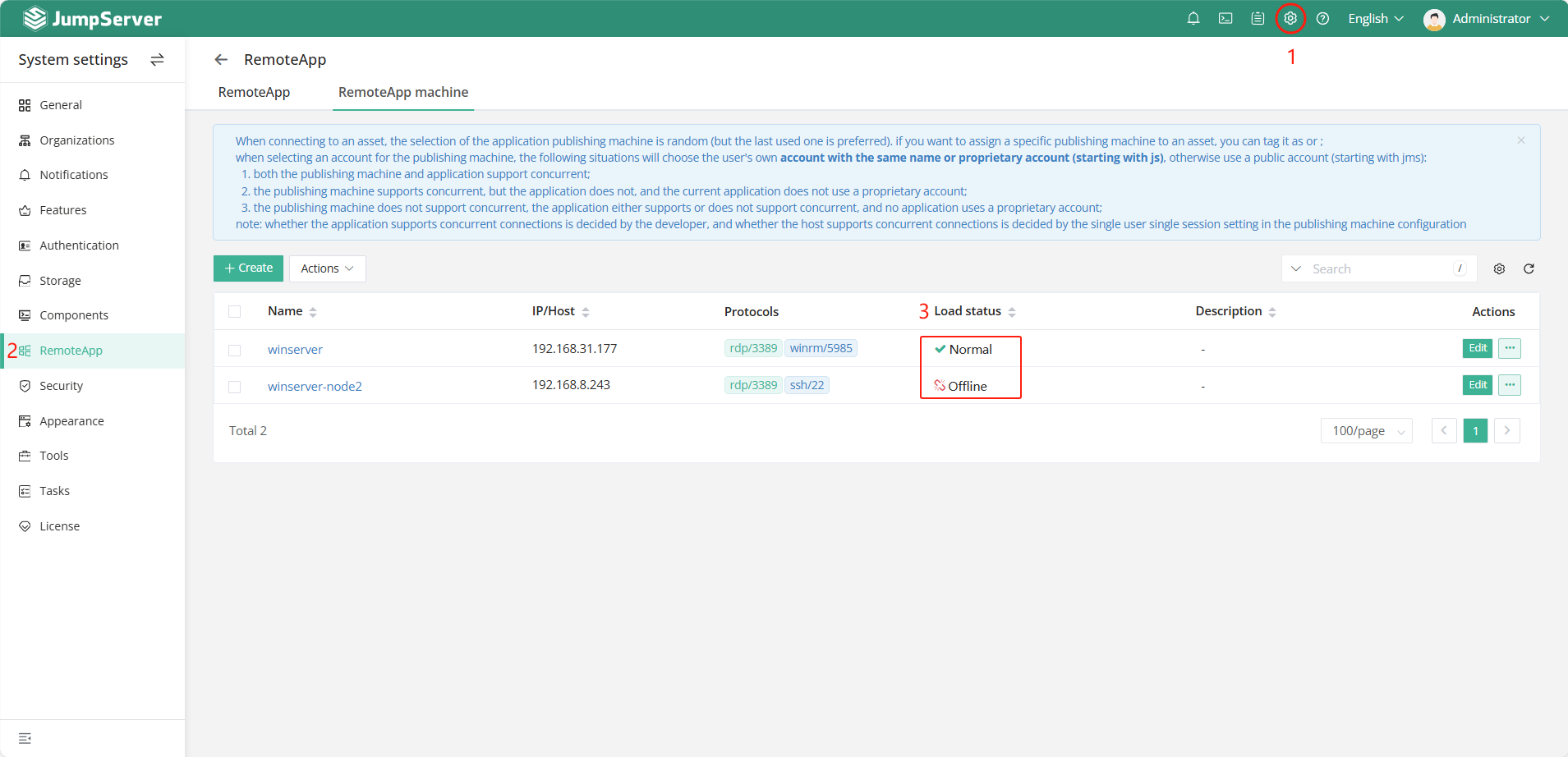Open the winserver-node2 link
This screenshot has height=757, width=1568.
pos(315,386)
